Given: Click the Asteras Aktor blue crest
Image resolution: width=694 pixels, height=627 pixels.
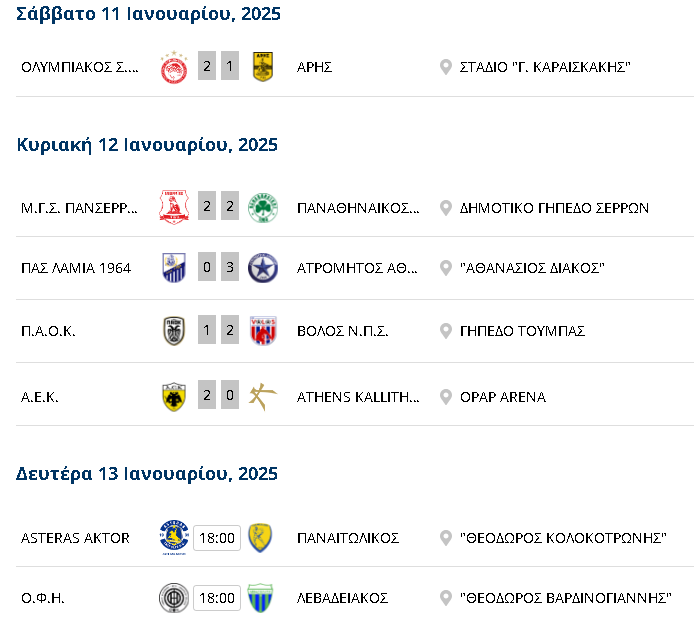Looking at the screenshot, I should pos(174,538).
